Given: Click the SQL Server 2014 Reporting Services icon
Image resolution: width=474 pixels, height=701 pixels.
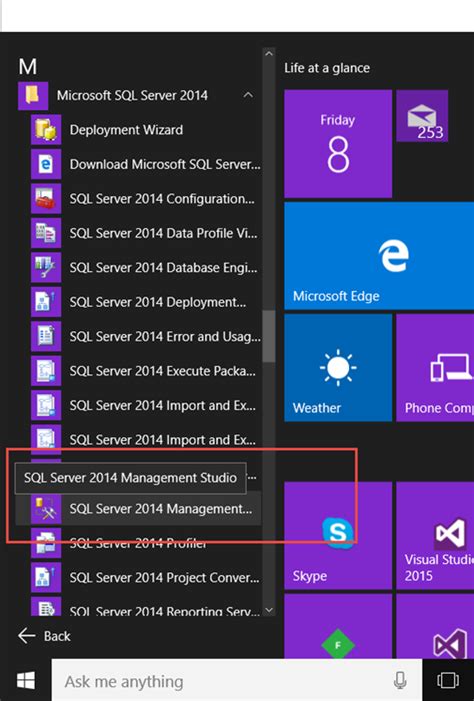Looking at the screenshot, I should (x=46, y=607).
